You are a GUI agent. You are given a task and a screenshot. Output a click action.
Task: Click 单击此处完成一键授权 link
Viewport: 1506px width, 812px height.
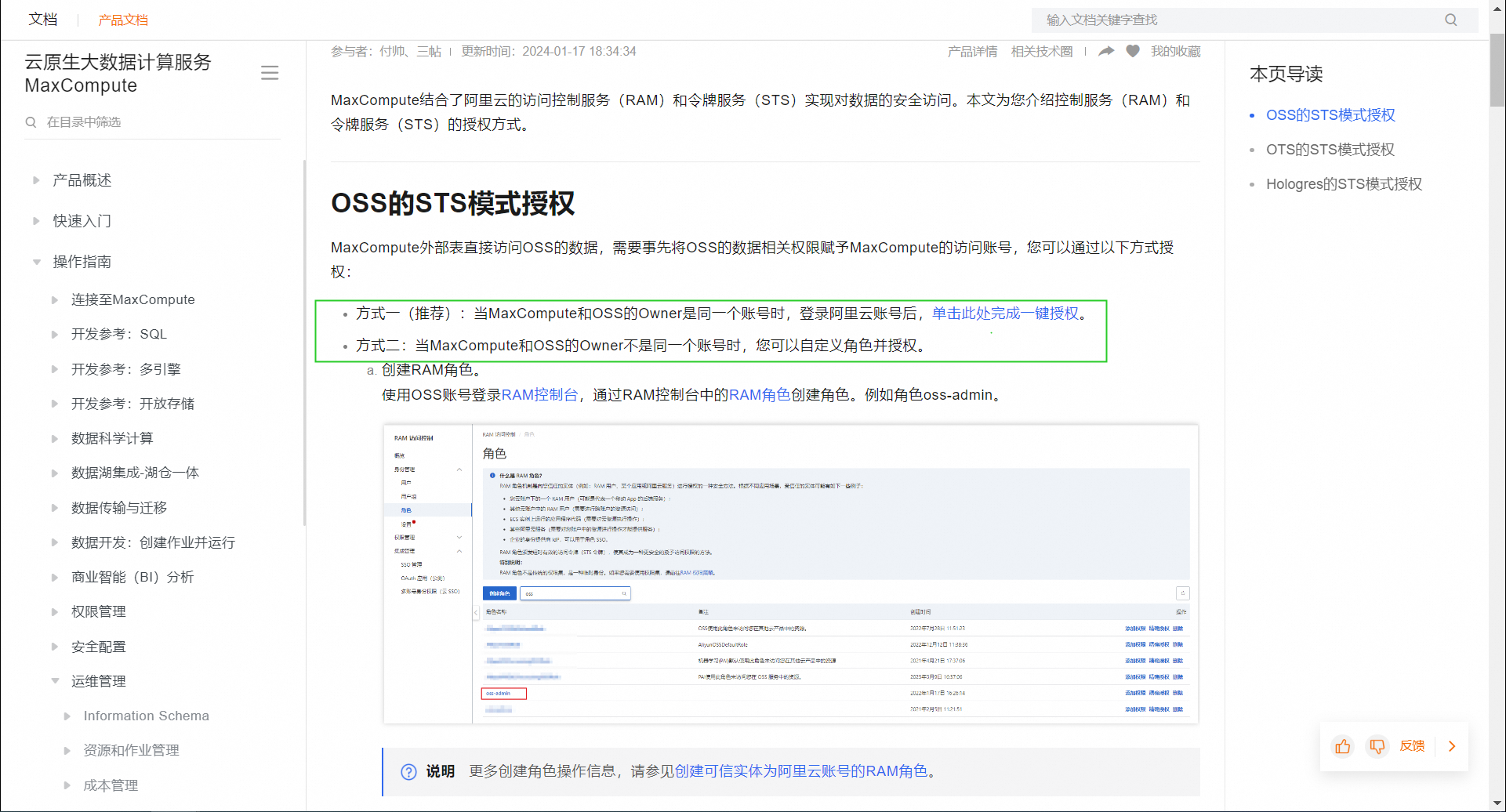coord(1005,314)
